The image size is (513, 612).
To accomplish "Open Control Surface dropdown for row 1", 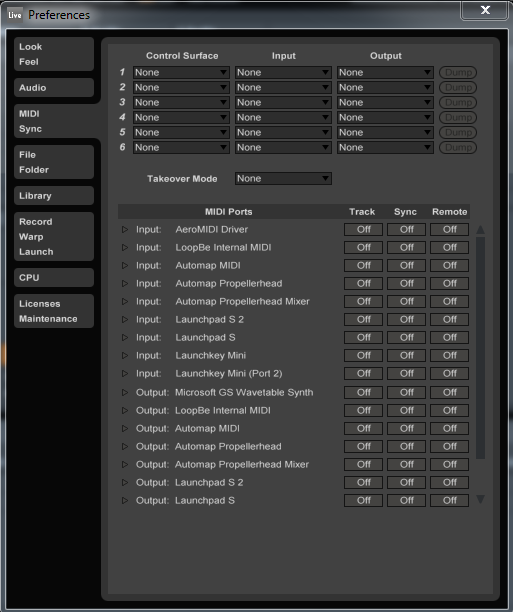I will click(x=181, y=72).
